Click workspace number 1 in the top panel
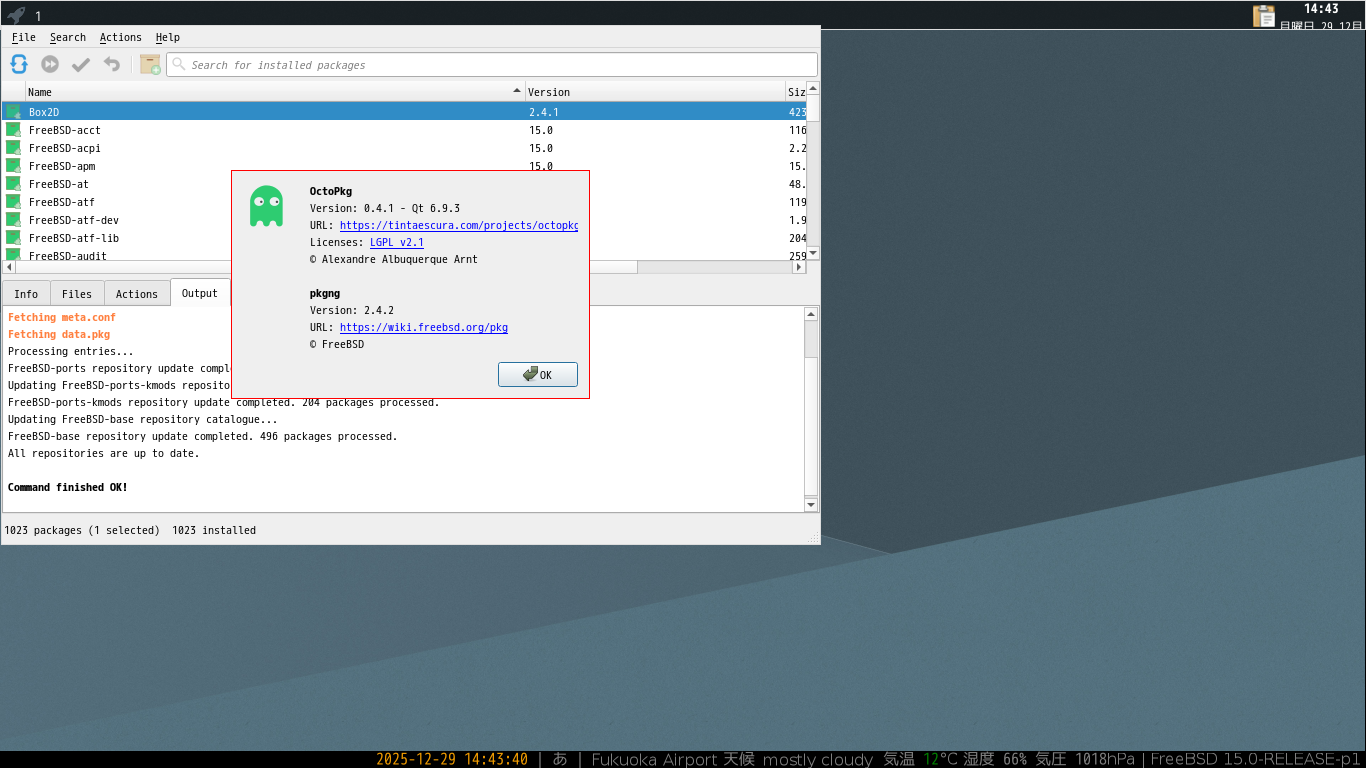Image resolution: width=1366 pixels, height=768 pixels. (x=38, y=16)
